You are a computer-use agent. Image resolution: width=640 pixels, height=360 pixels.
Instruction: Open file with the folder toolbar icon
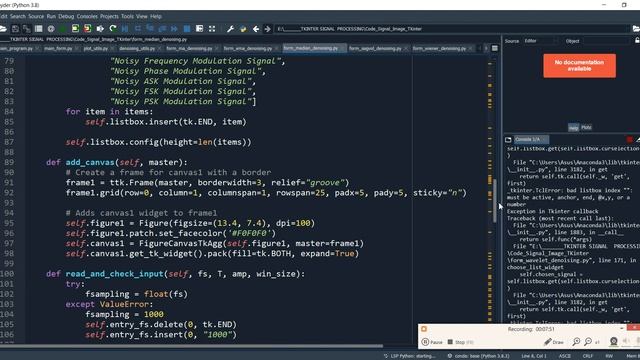3,29
